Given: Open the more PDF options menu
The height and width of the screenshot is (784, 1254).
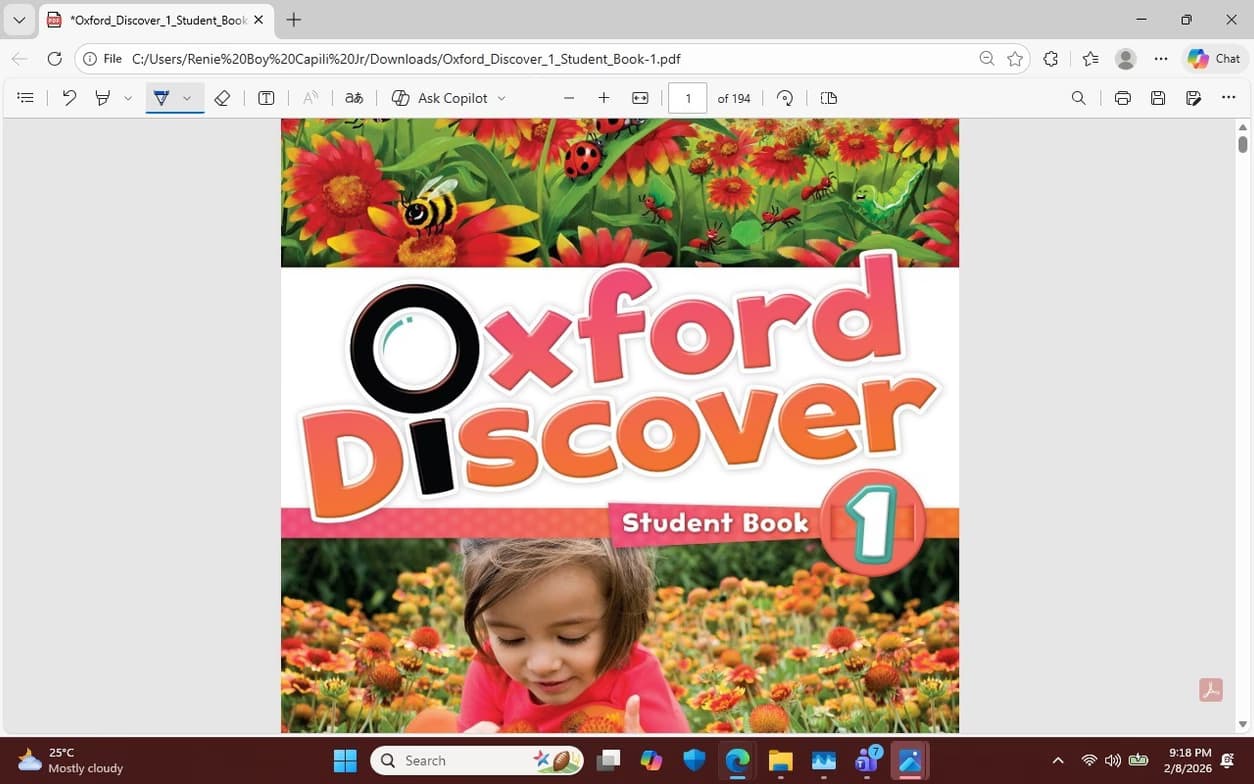Looking at the screenshot, I should coord(1229,97).
